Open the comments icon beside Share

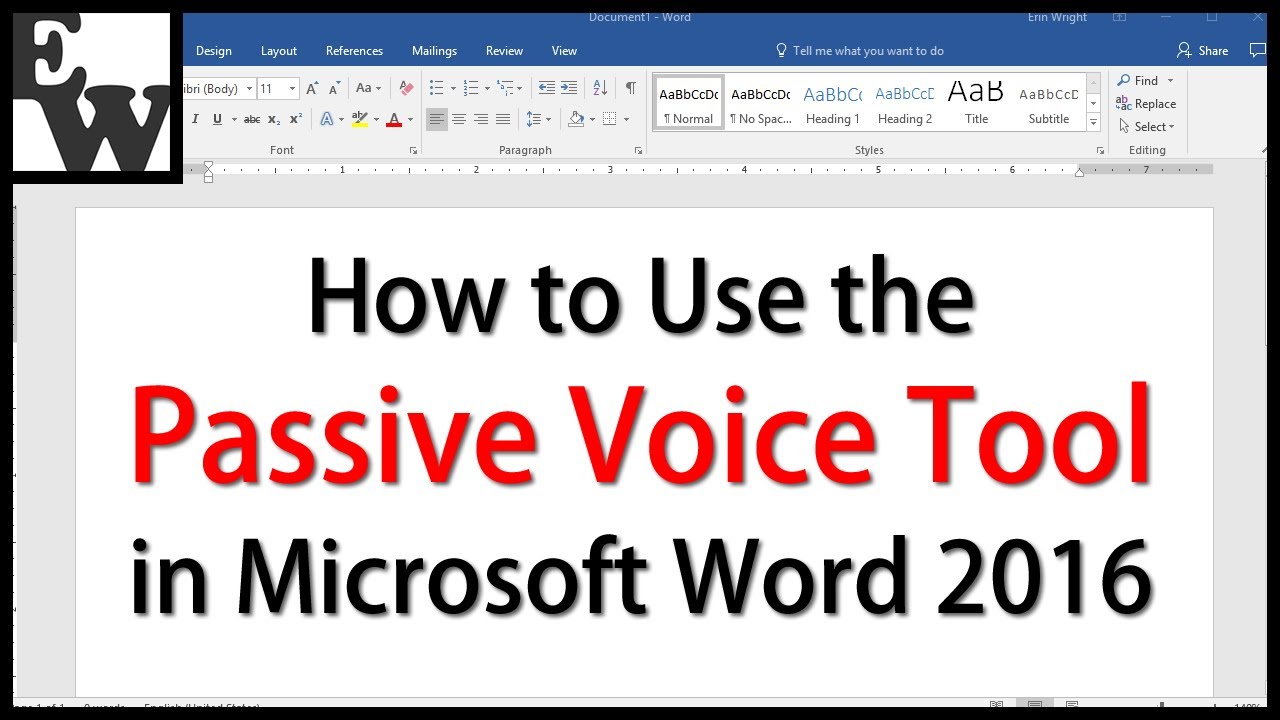pos(1258,50)
